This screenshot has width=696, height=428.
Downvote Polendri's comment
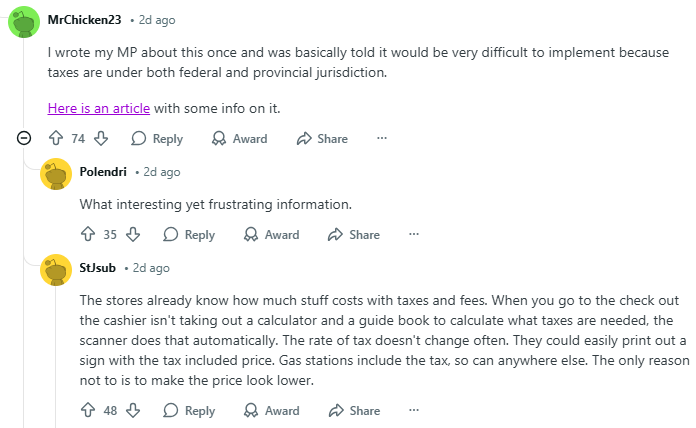coord(132,235)
